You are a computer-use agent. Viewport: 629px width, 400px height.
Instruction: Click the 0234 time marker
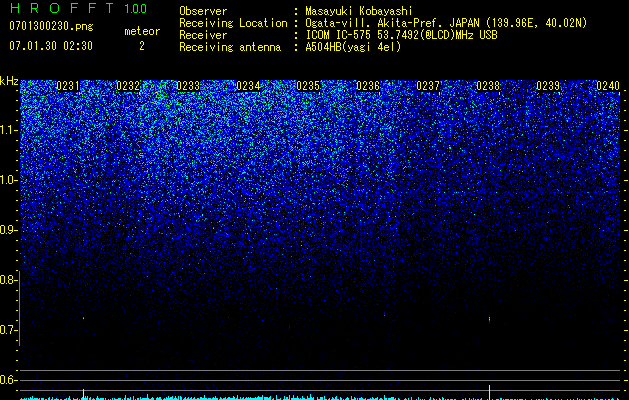248,86
